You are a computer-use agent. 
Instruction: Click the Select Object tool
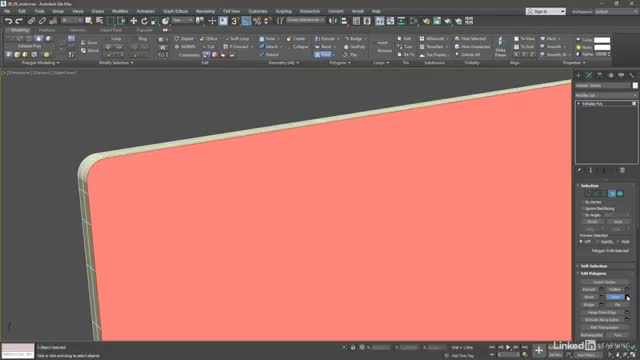pyautogui.click(x=89, y=21)
